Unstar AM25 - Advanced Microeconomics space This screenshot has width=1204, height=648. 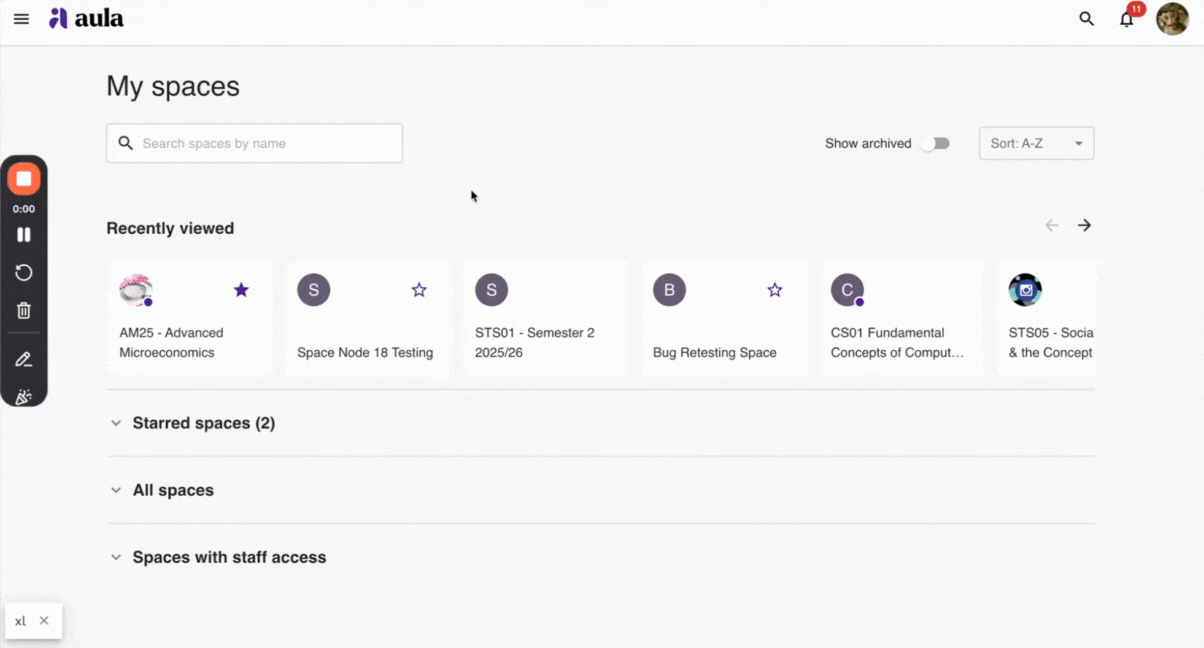click(x=241, y=290)
